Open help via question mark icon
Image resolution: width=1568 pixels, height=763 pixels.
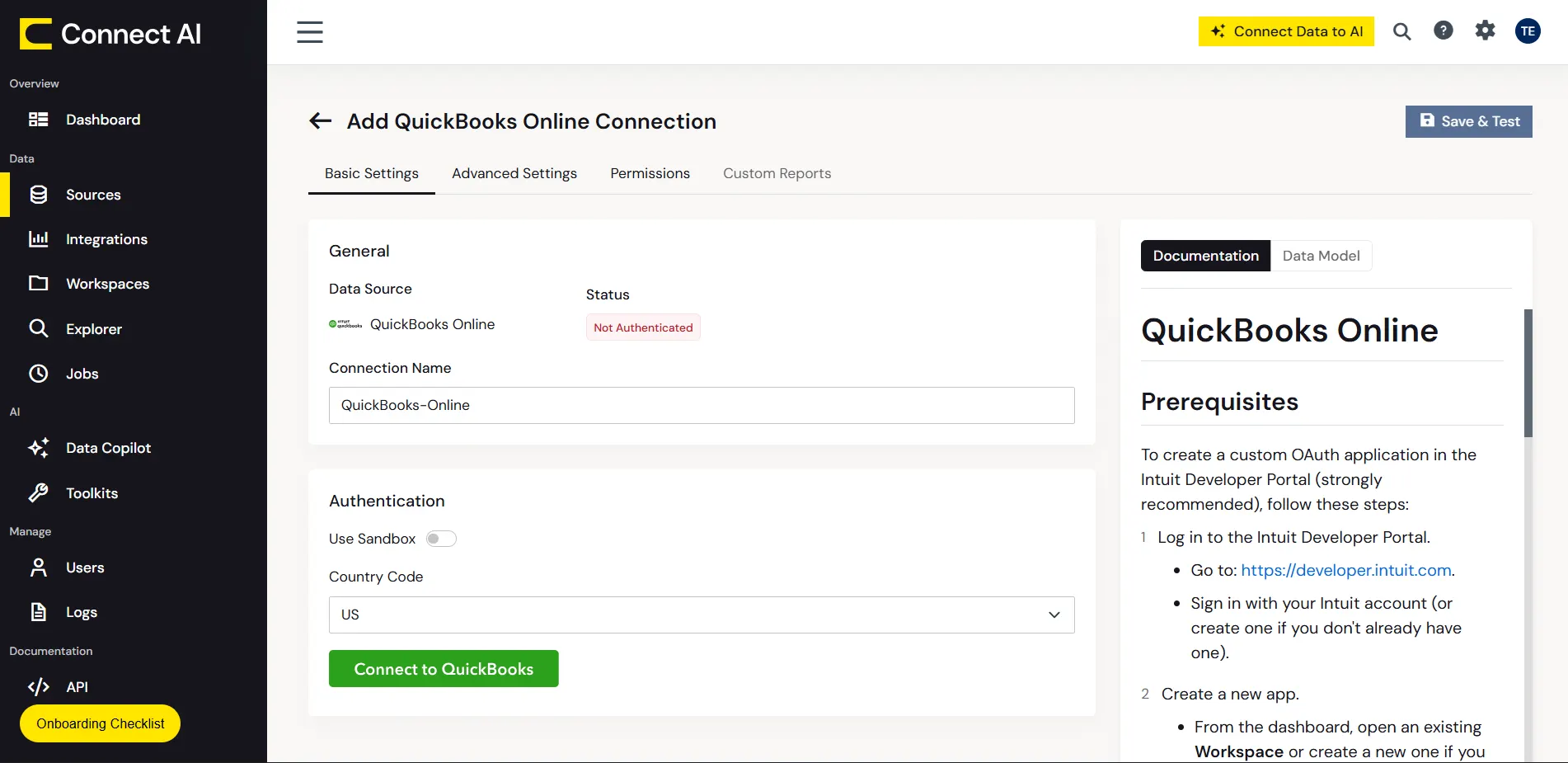tap(1444, 31)
